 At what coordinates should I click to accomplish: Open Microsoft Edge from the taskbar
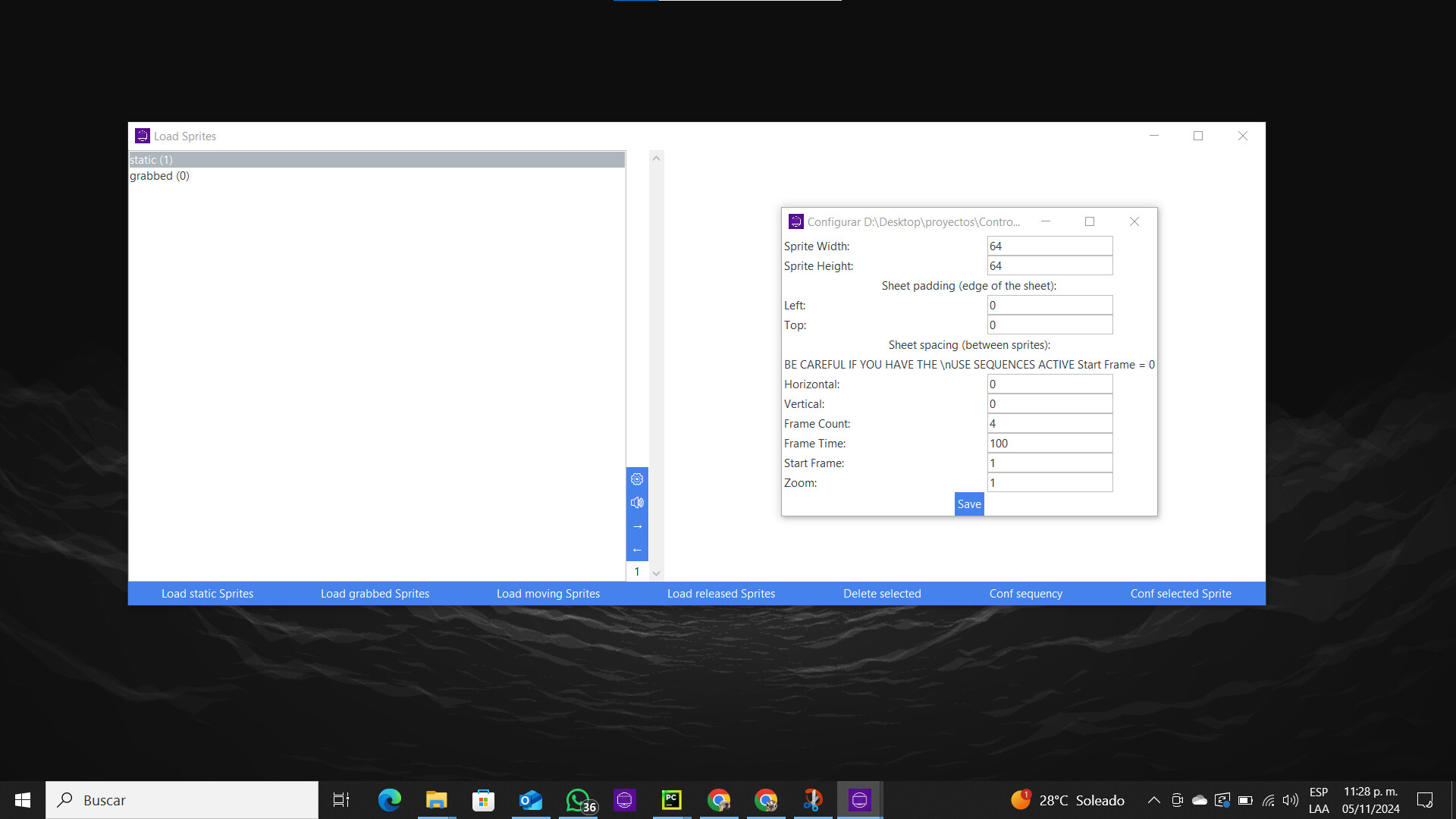tap(389, 799)
